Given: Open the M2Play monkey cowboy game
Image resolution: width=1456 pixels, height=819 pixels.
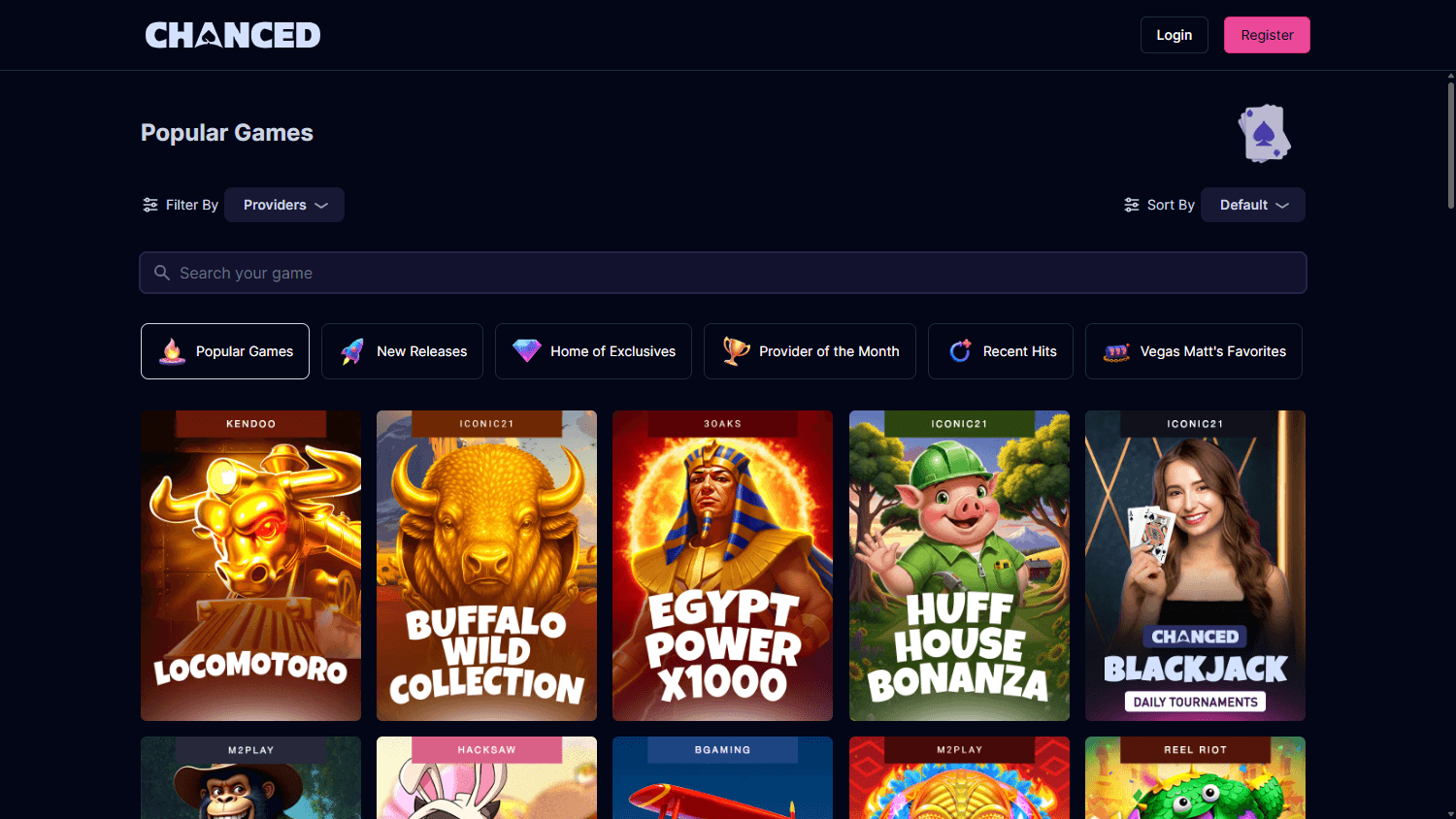Looking at the screenshot, I should coord(250,778).
